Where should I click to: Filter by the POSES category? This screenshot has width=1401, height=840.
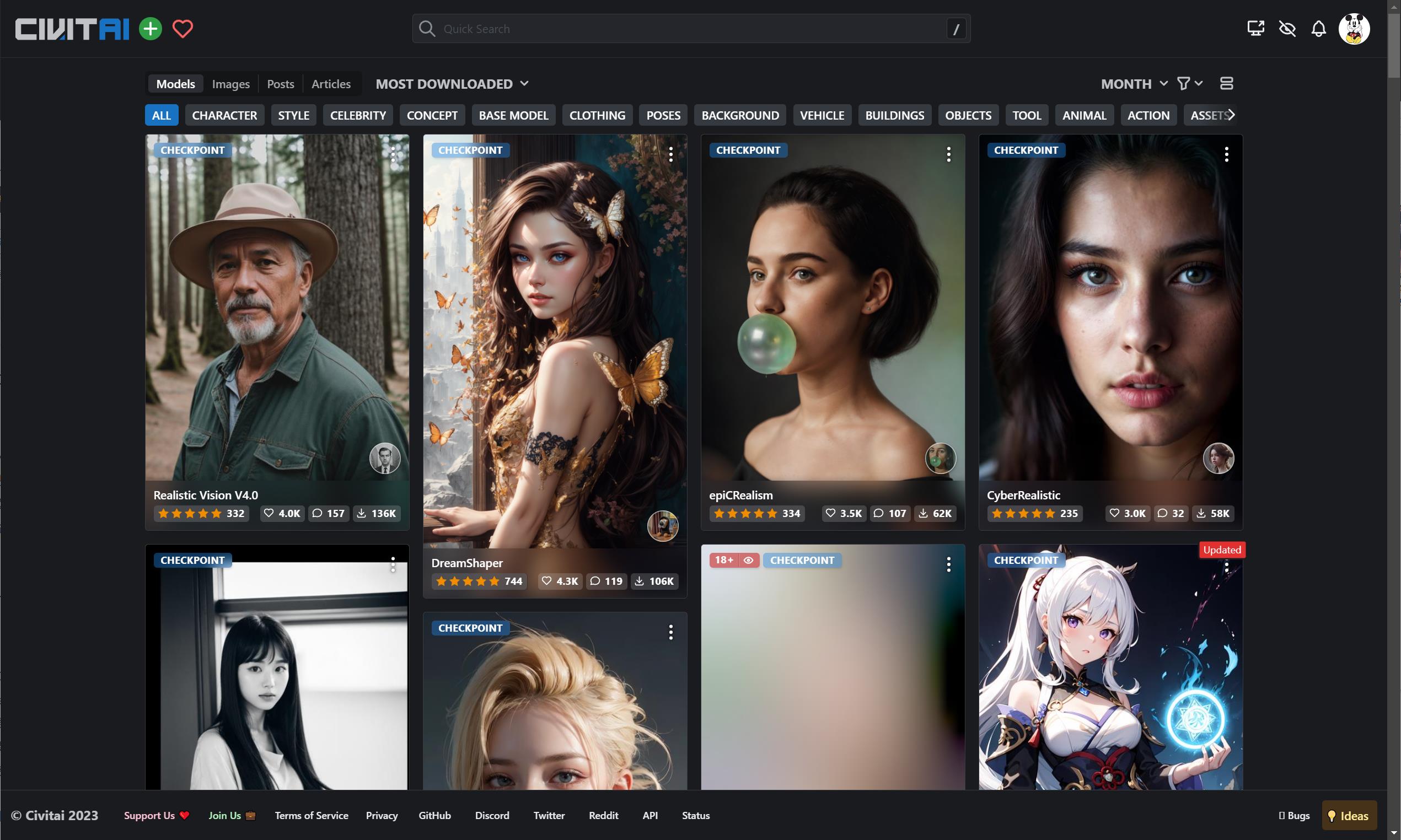point(663,115)
